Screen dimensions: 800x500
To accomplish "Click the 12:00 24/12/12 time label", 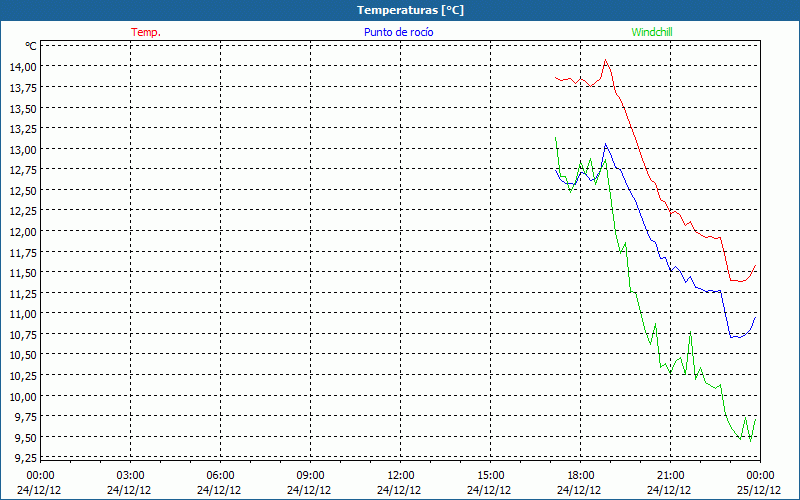I will pyautogui.click(x=399, y=483).
